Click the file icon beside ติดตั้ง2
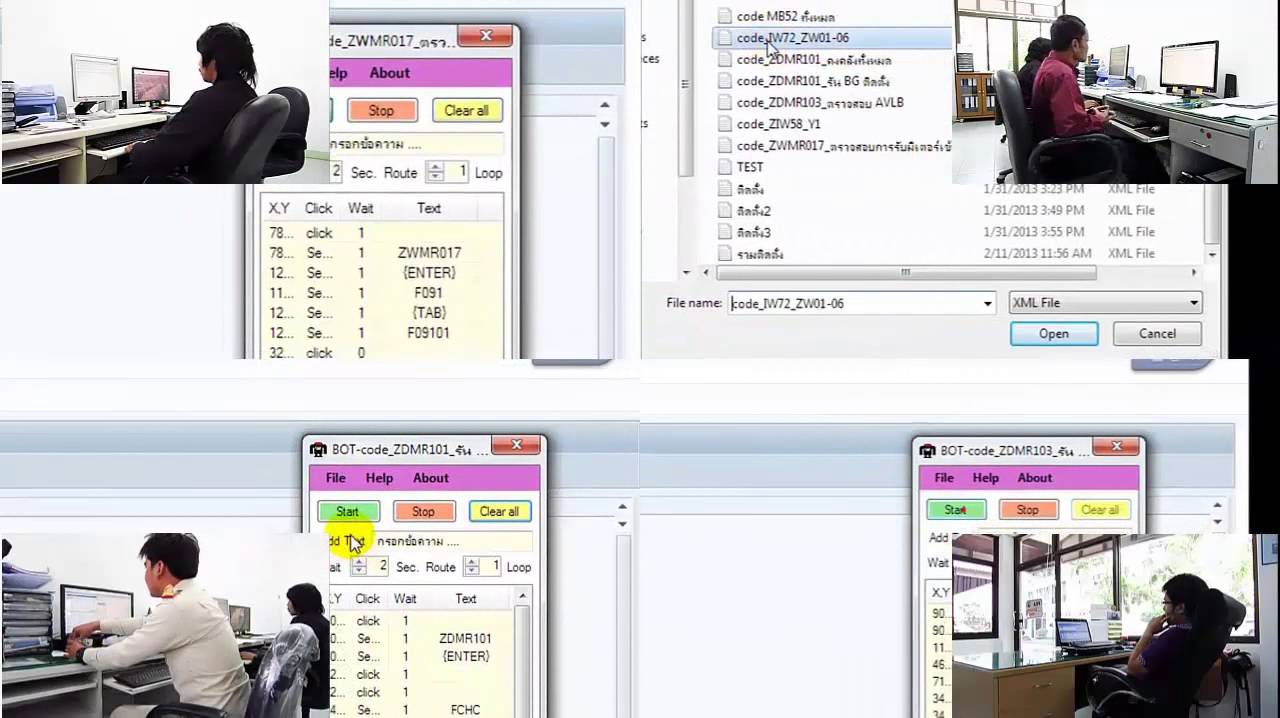Screen dimensions: 1280x718 pos(725,210)
